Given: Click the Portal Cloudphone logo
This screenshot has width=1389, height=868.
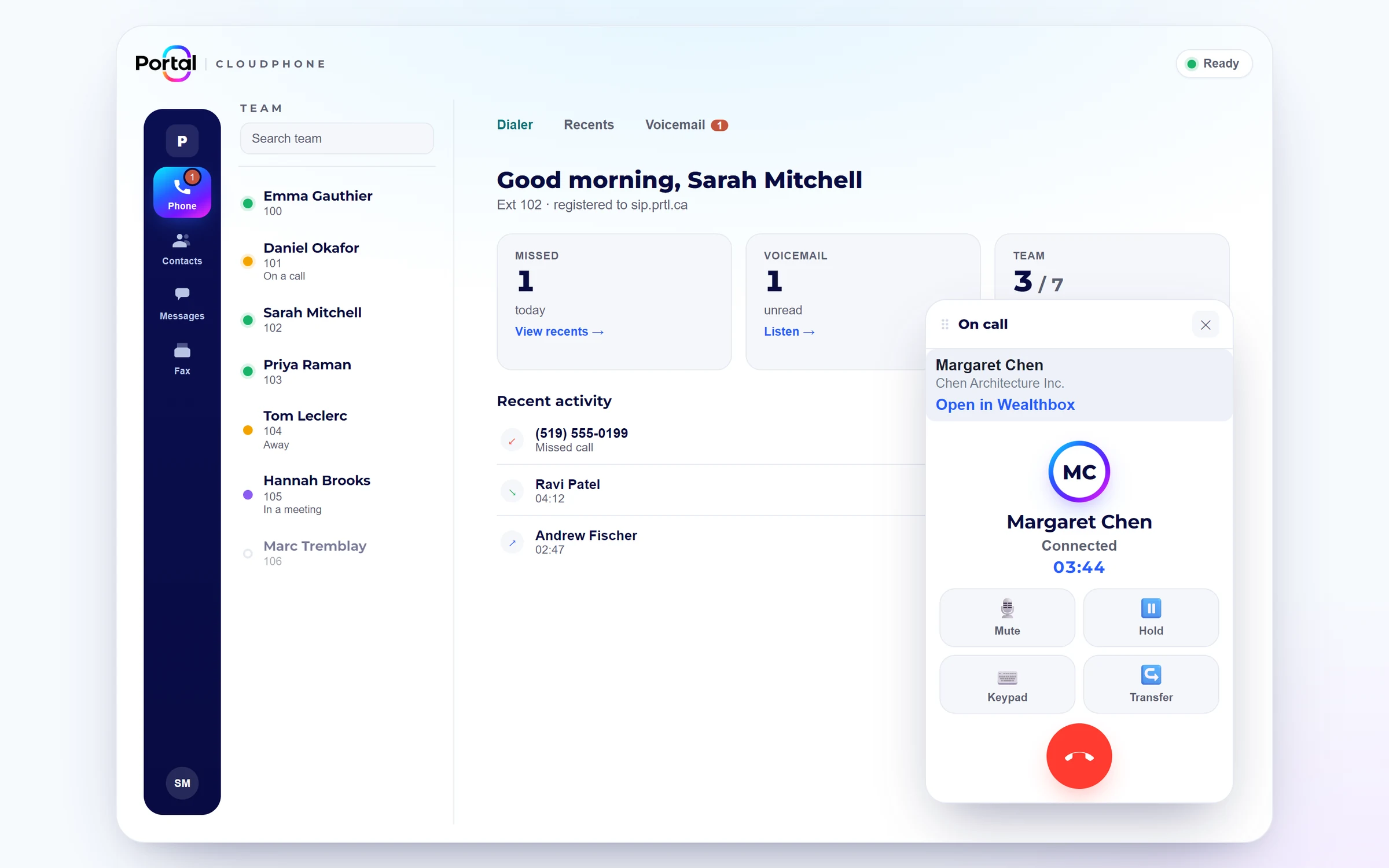Looking at the screenshot, I should [230, 64].
